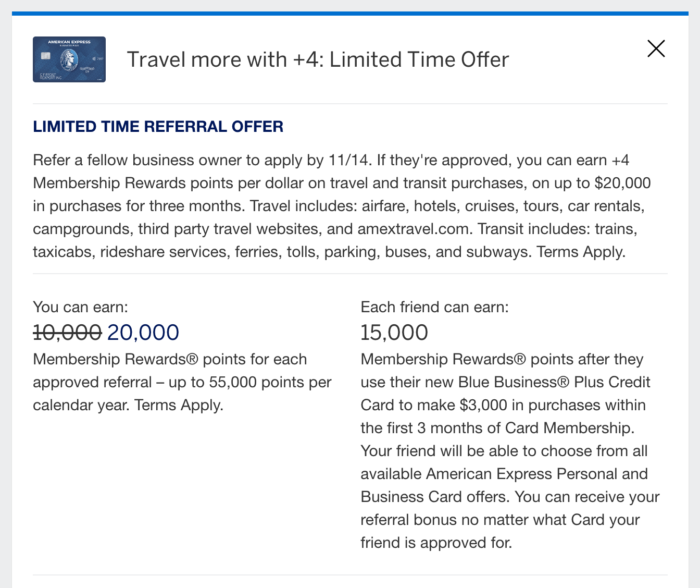Click the 'Each friend can earn:' label
Image resolution: width=700 pixels, height=588 pixels.
[x=434, y=307]
